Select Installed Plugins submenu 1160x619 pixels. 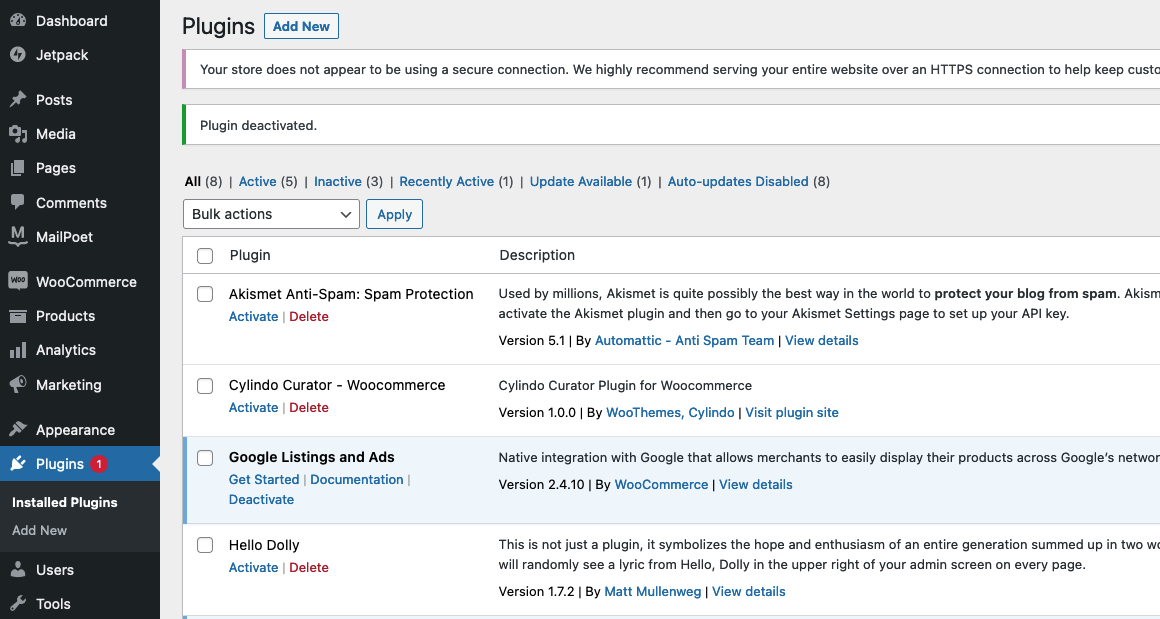tap(64, 502)
